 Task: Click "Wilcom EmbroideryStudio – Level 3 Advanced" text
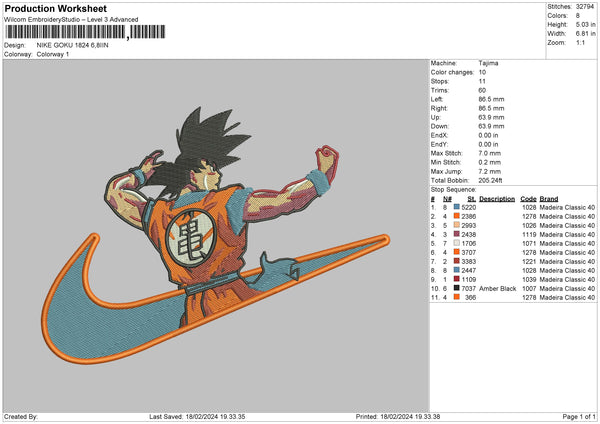tap(71, 20)
